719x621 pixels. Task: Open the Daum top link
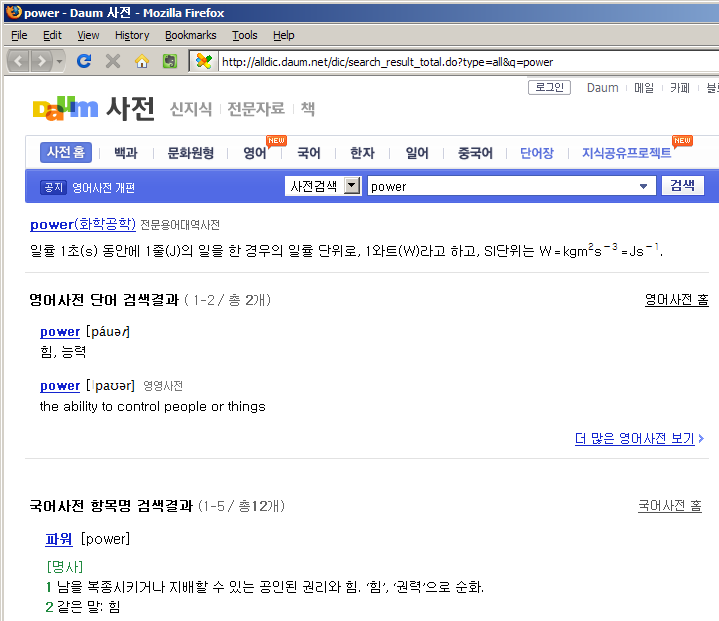pos(603,88)
